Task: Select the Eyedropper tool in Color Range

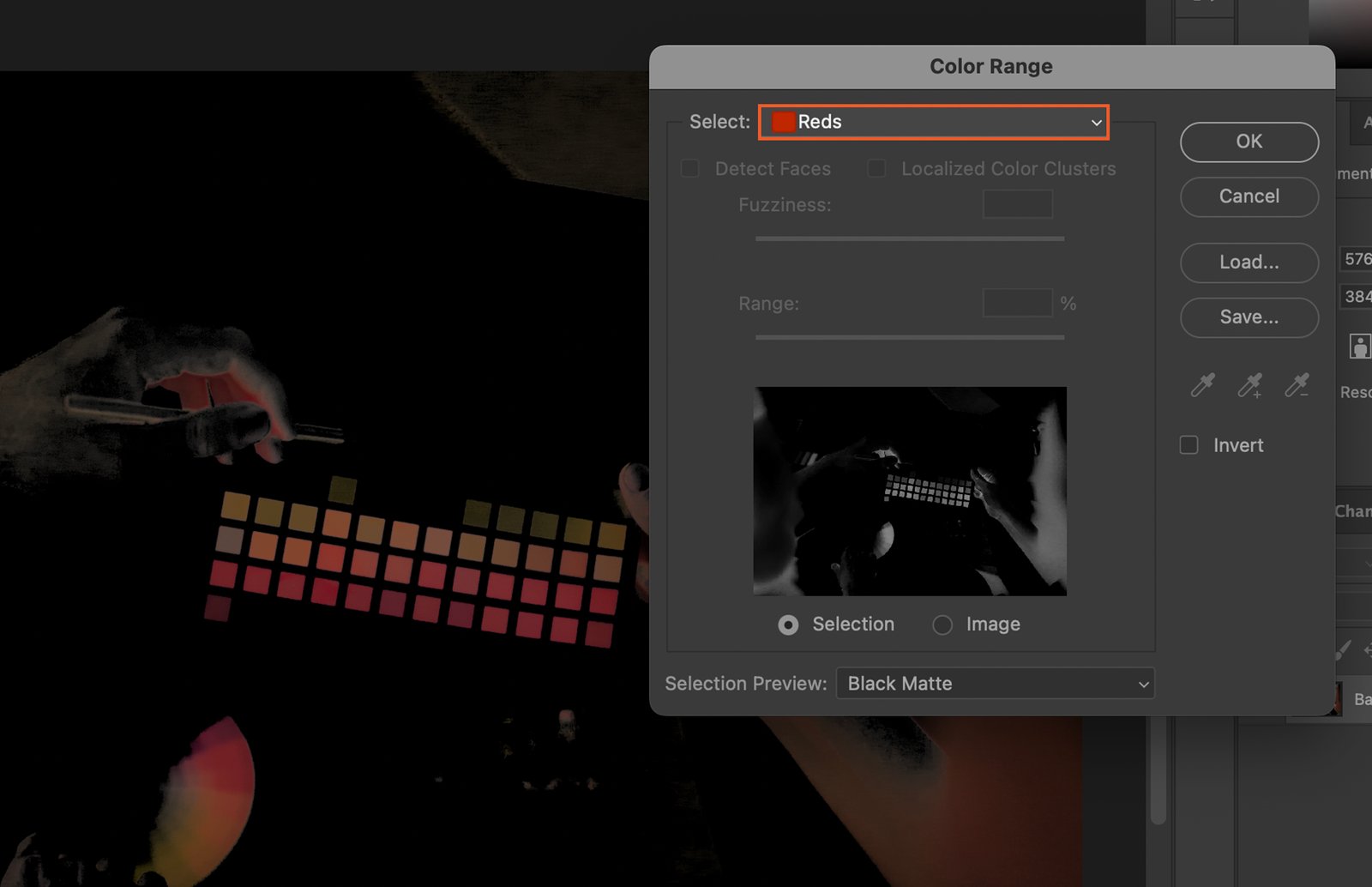Action: [1202, 386]
